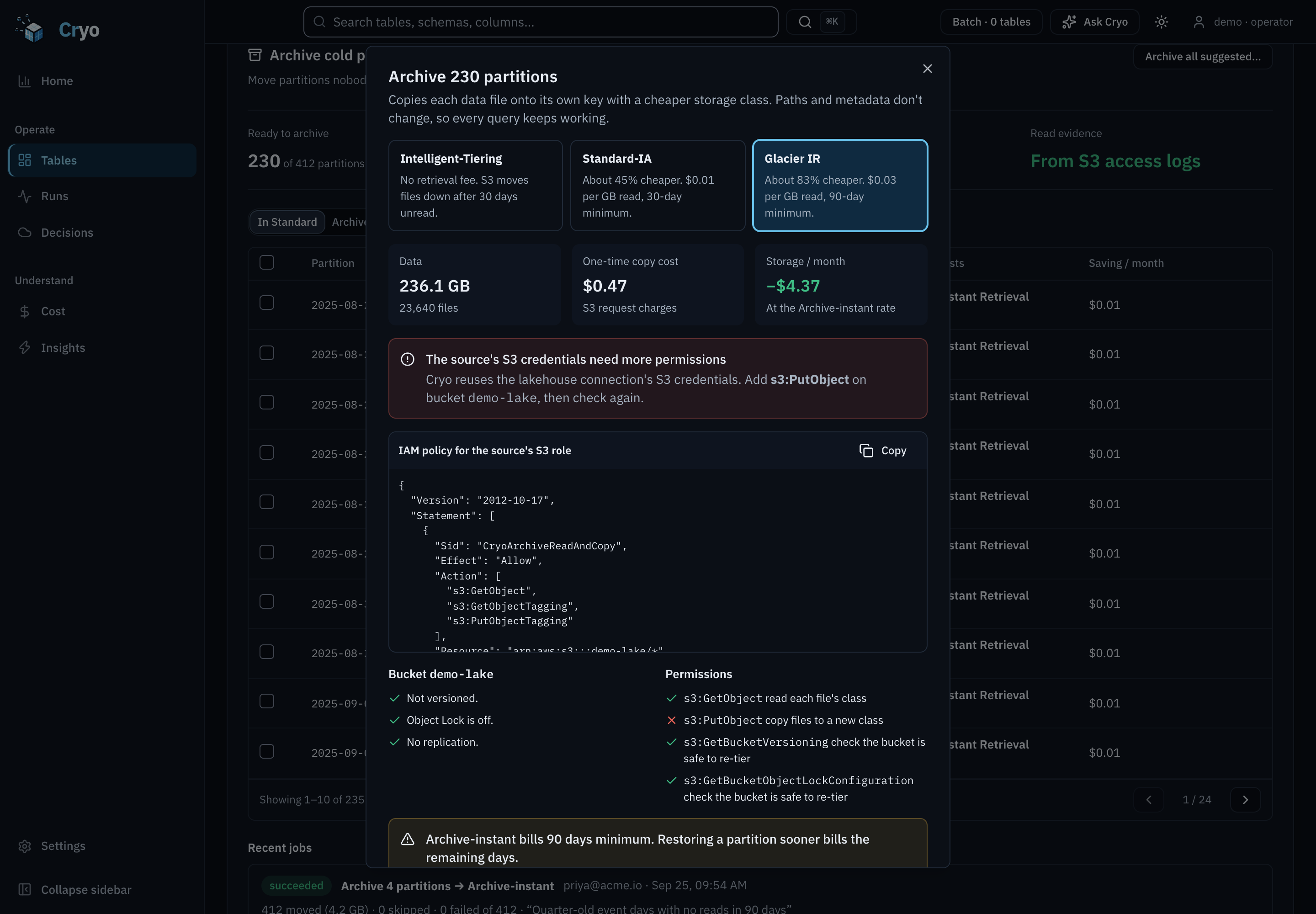Viewport: 1316px width, 914px height.
Task: Focus the search tables input field
Action: click(541, 22)
